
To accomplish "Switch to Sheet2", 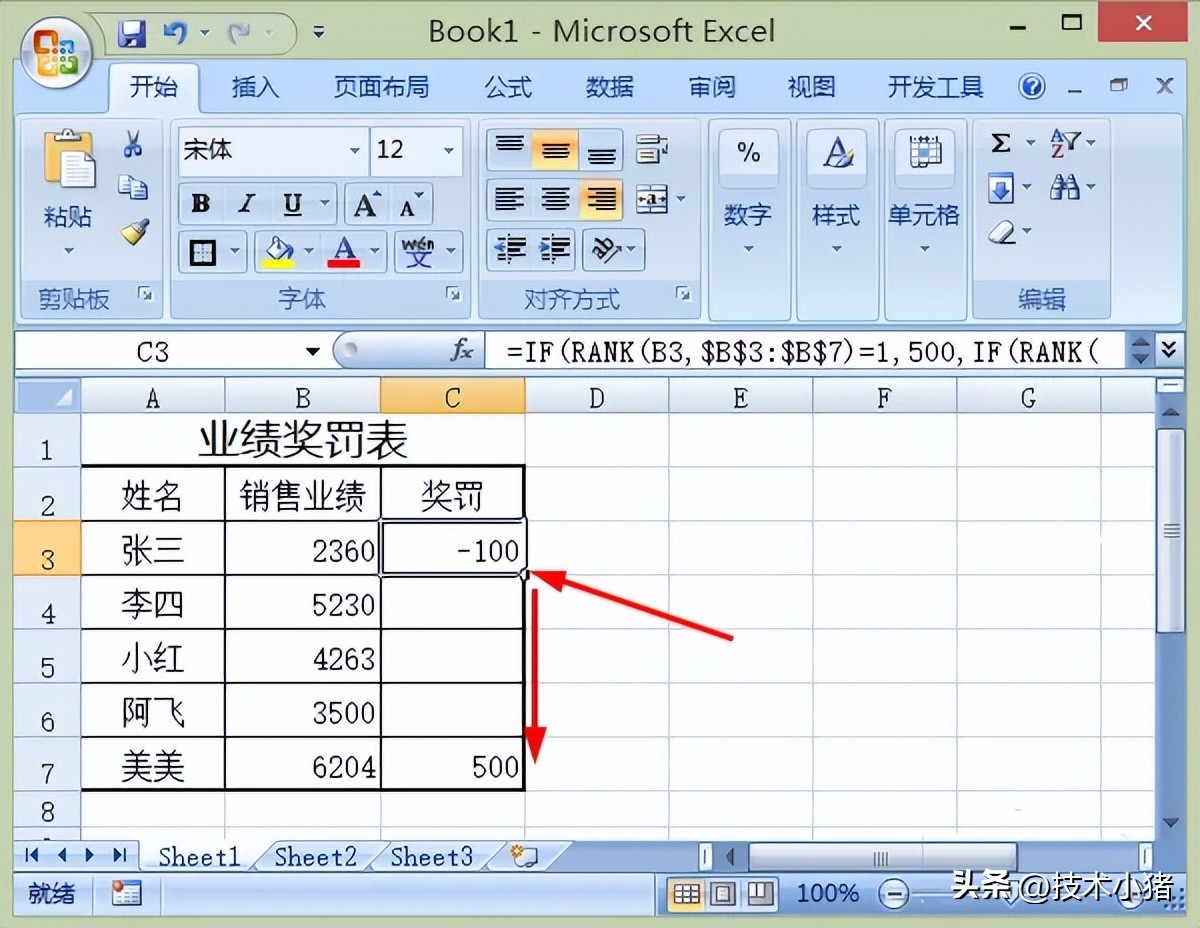I will [315, 857].
